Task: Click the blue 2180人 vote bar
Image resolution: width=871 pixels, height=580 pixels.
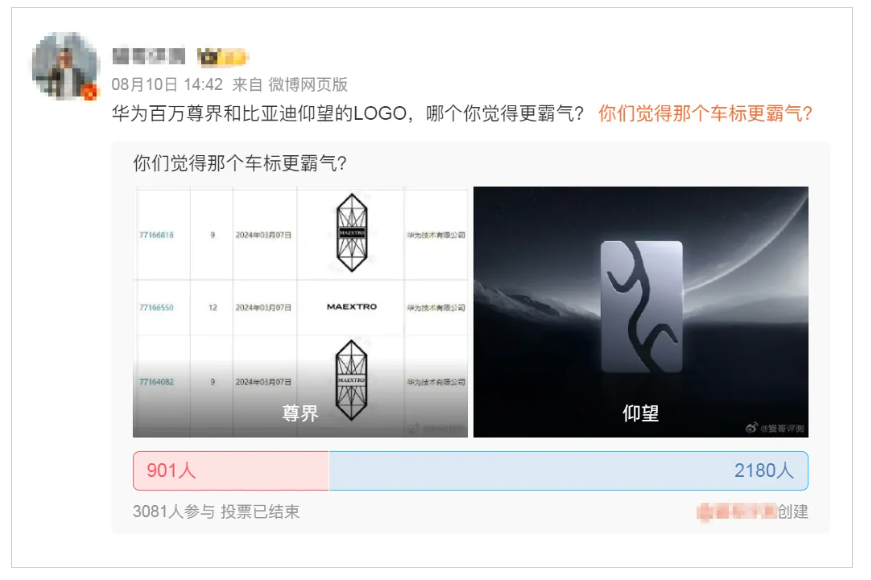Action: click(x=568, y=471)
